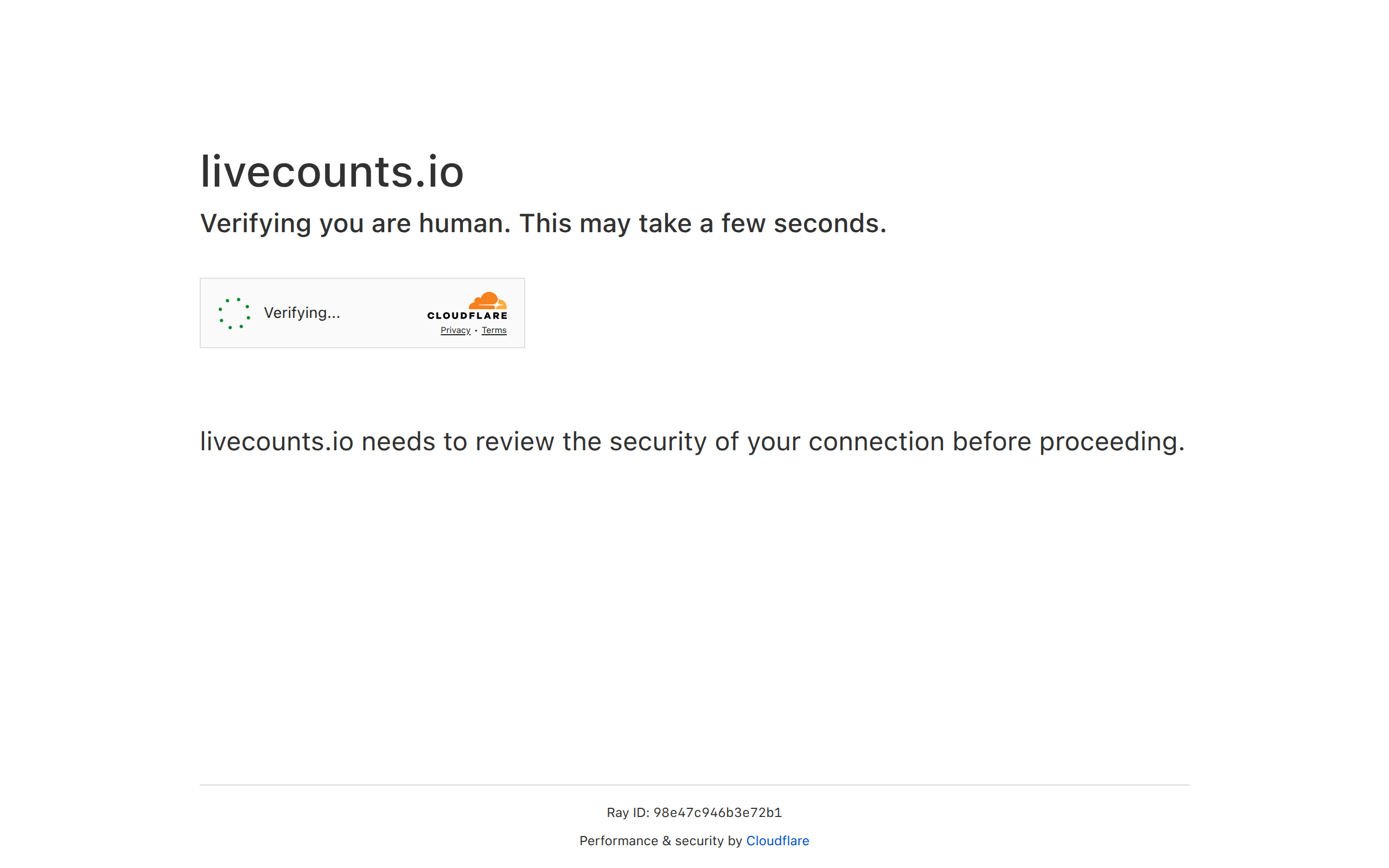
Task: Click the words "few seconds." in the subheading
Action: click(804, 224)
